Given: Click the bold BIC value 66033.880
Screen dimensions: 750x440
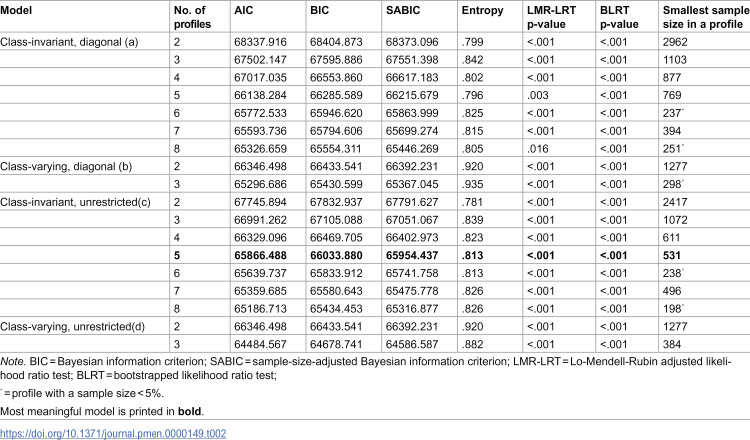Looking at the screenshot, I should pos(336,255).
